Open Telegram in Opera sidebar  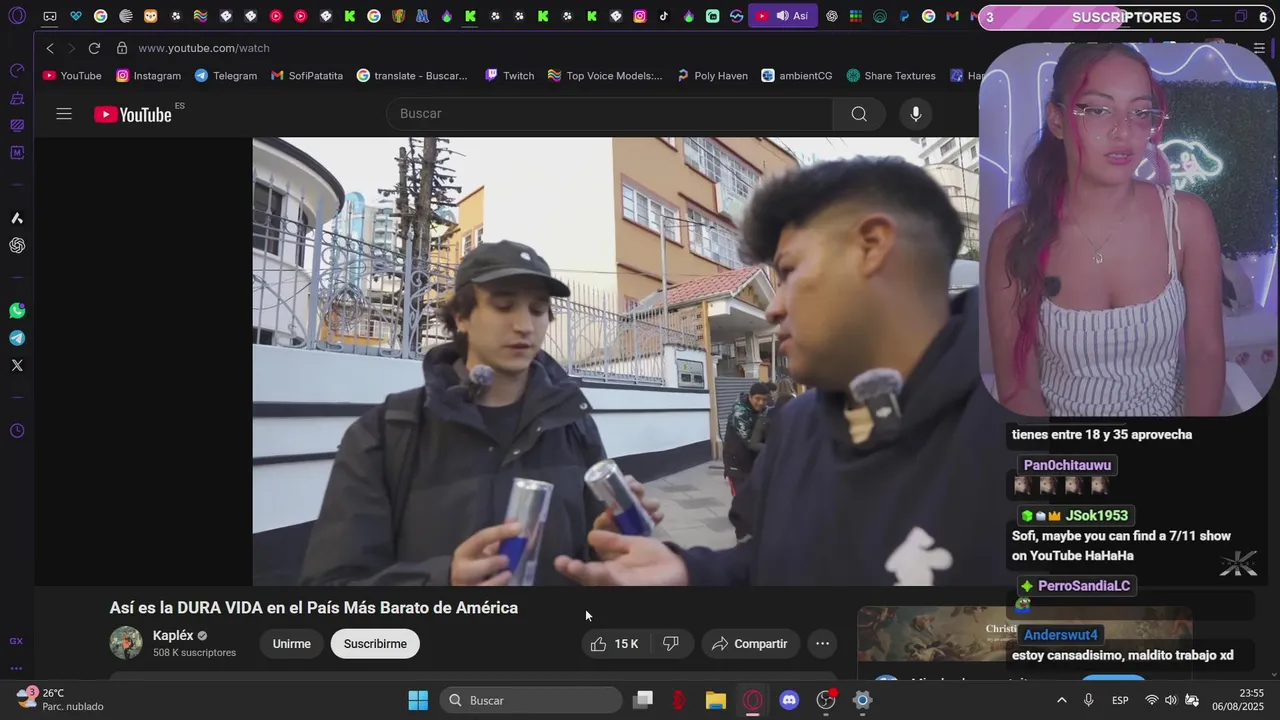pyautogui.click(x=17, y=338)
